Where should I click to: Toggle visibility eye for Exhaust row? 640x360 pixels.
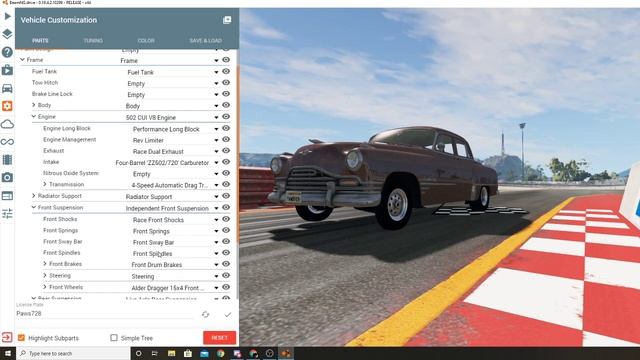click(x=226, y=151)
